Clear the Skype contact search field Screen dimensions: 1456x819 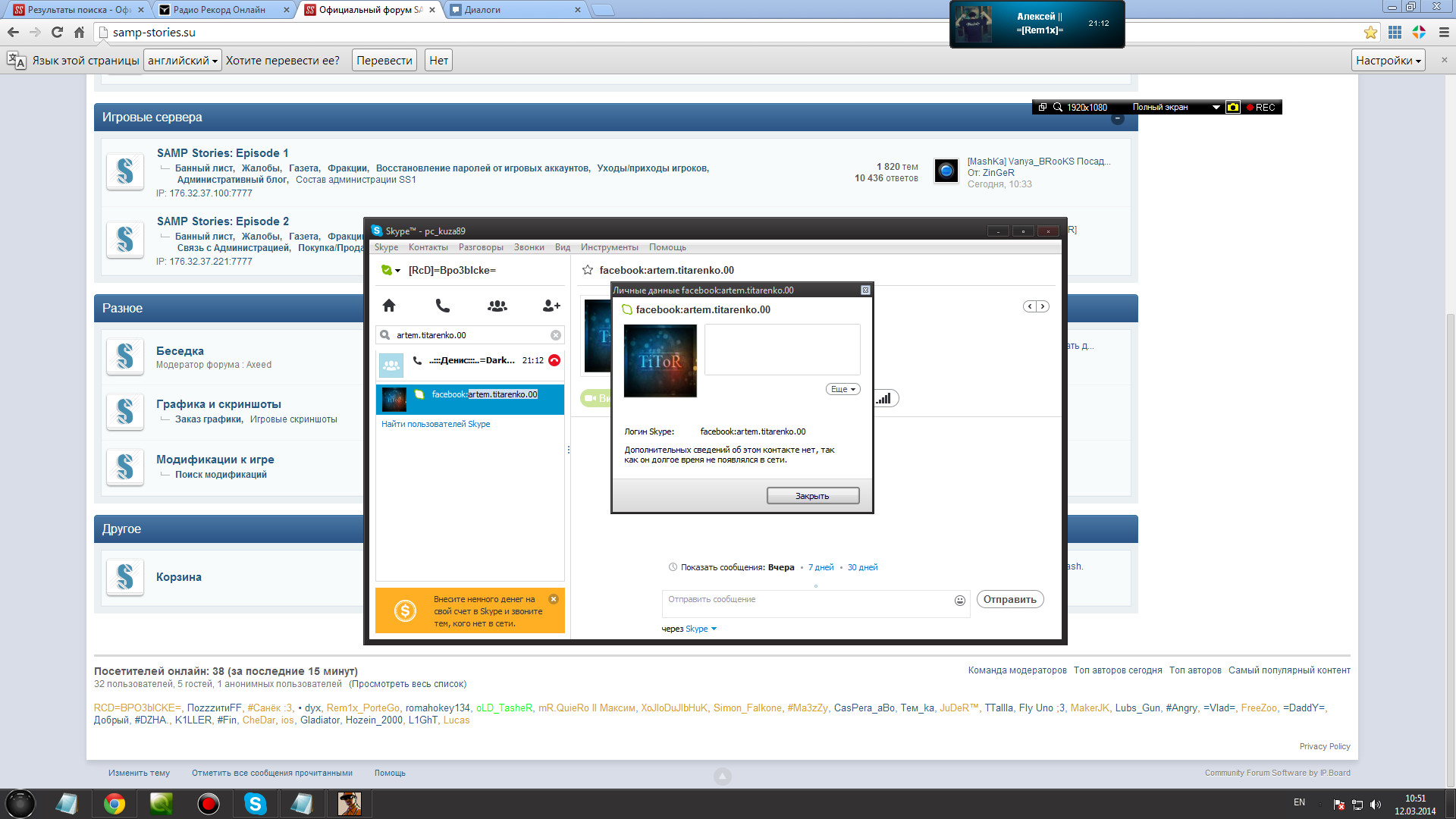(556, 335)
